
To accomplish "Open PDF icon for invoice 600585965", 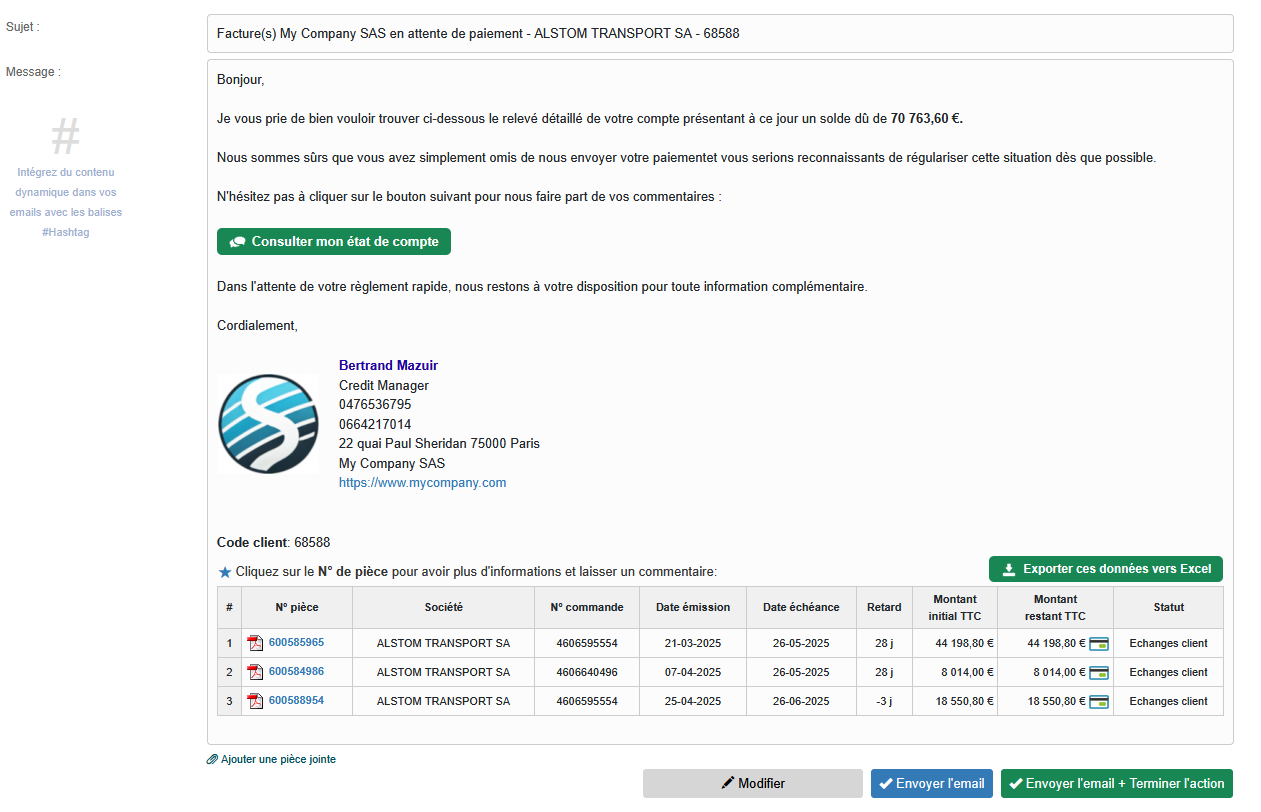I will click(x=256, y=643).
